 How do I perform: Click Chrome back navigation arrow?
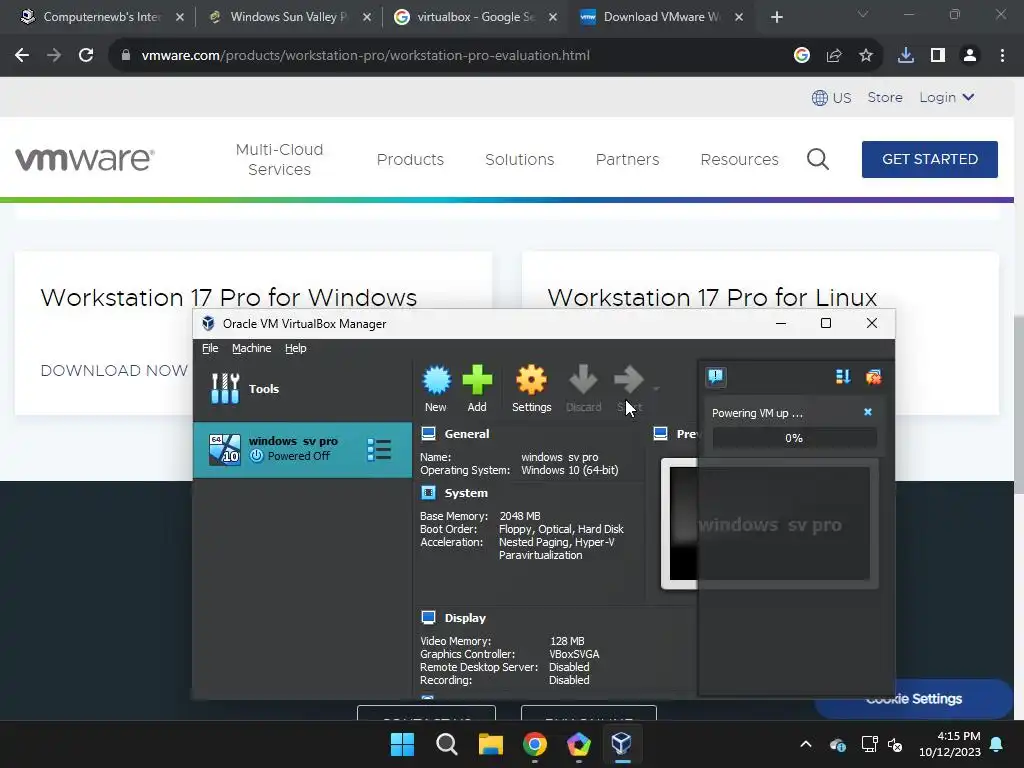(22, 56)
